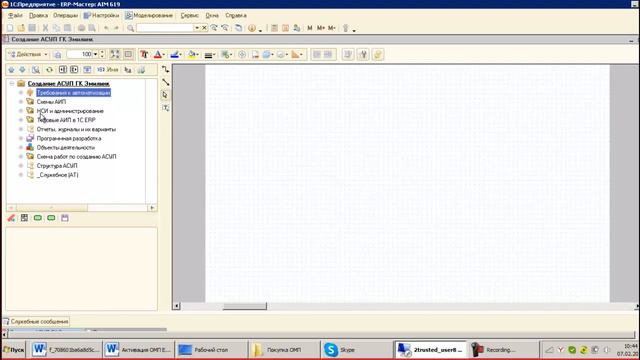Click the green refresh icon in tree toolbar
Screen dimensions: 640x360
tap(49, 70)
